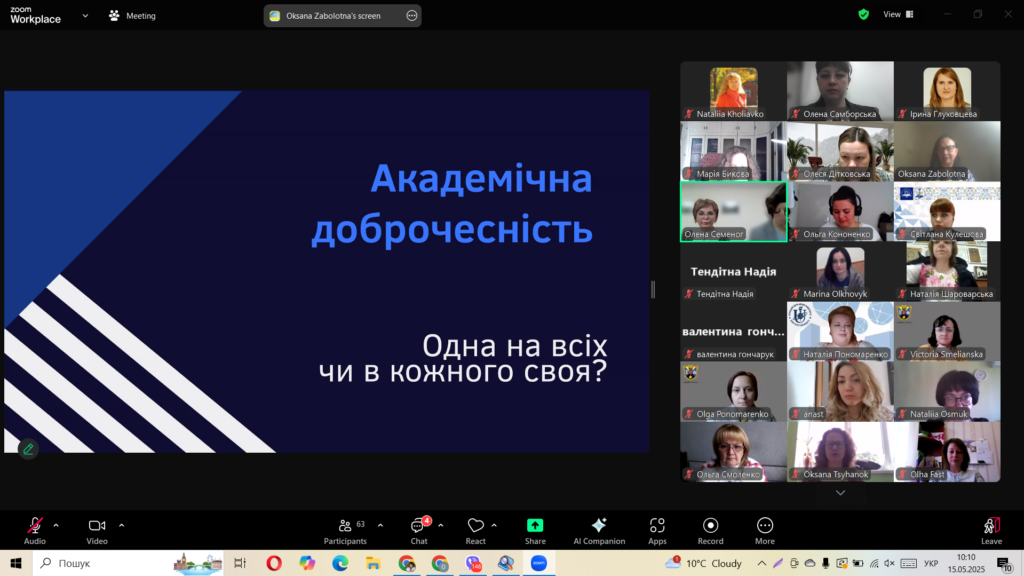1024x576 pixels.
Task: Start recording with the Record button
Action: coord(710,530)
